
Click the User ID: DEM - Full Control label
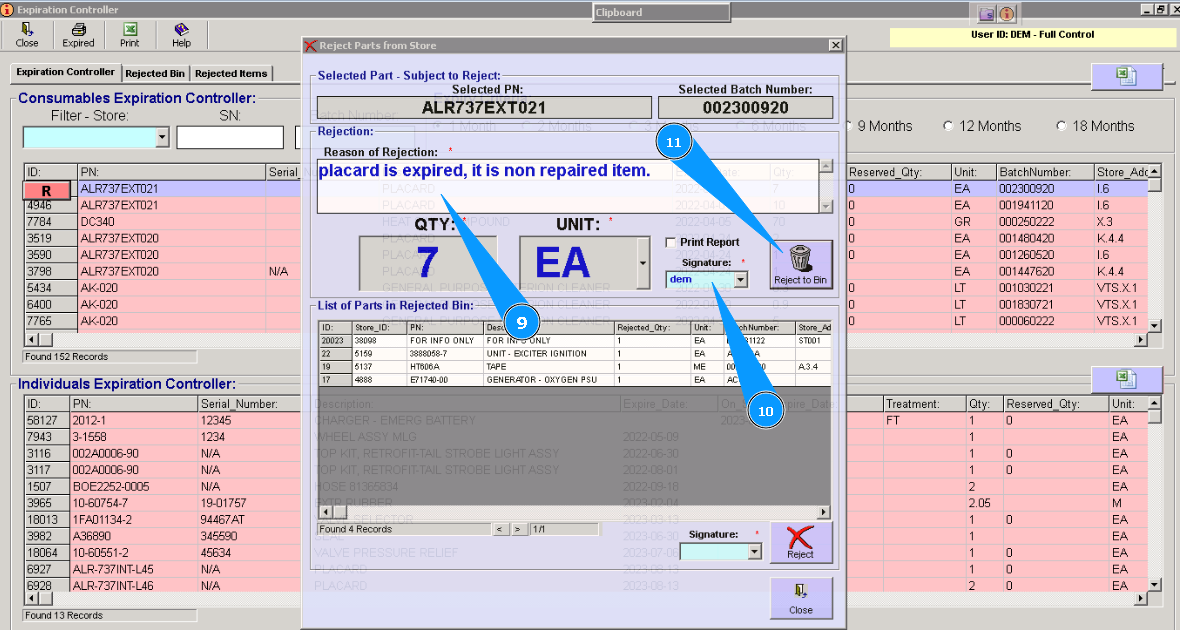pyautogui.click(x=1032, y=35)
